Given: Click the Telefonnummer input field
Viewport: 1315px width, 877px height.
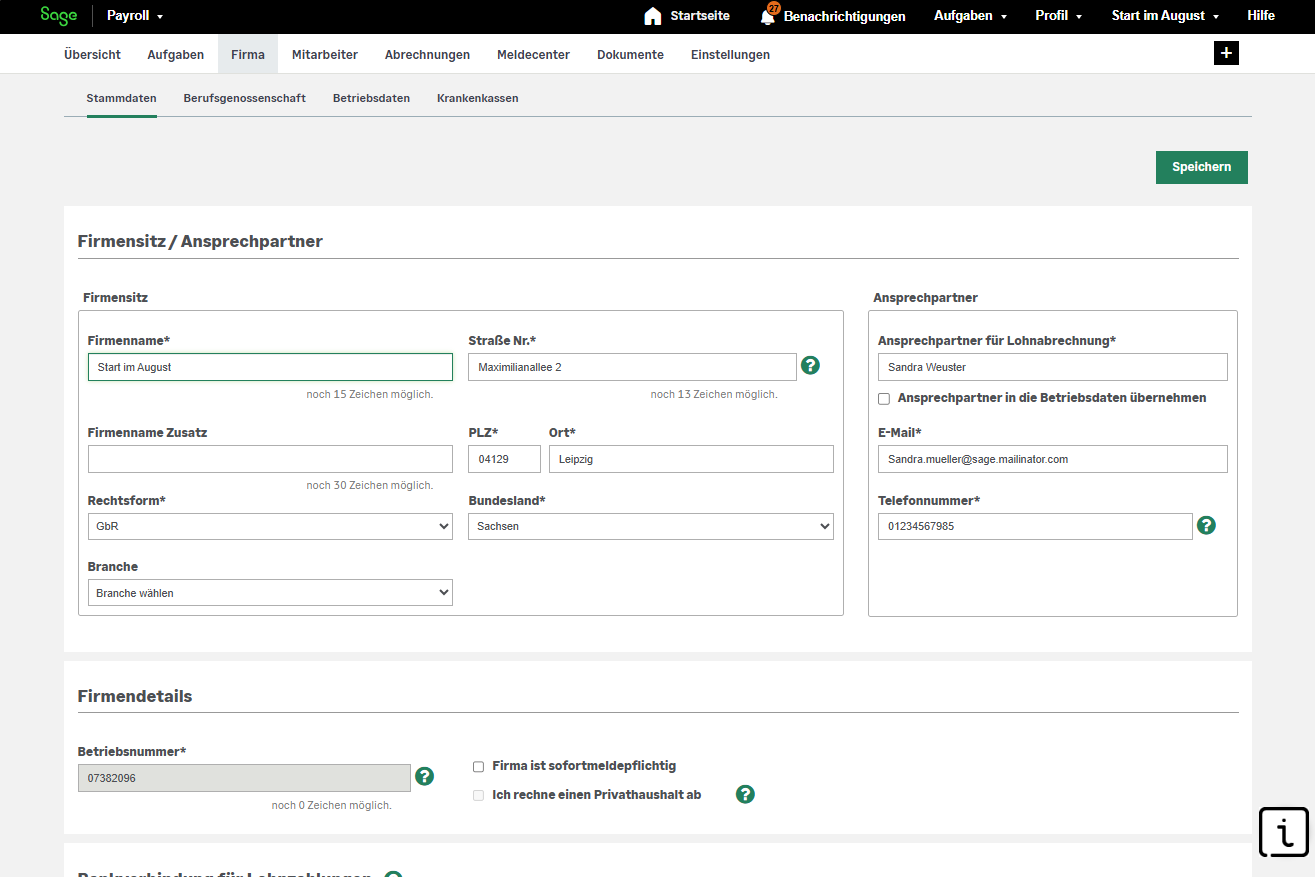Looking at the screenshot, I should coord(1035,526).
